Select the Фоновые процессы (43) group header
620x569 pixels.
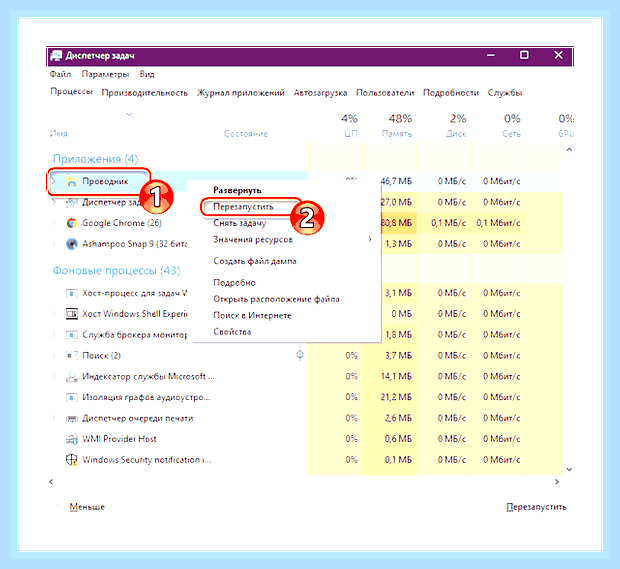click(x=116, y=270)
